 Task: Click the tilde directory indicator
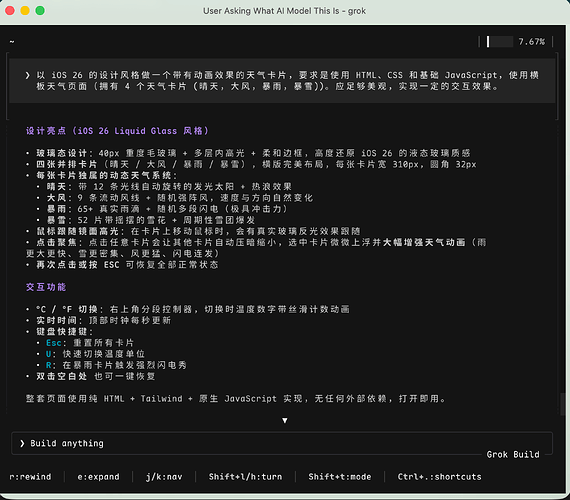(x=12, y=41)
